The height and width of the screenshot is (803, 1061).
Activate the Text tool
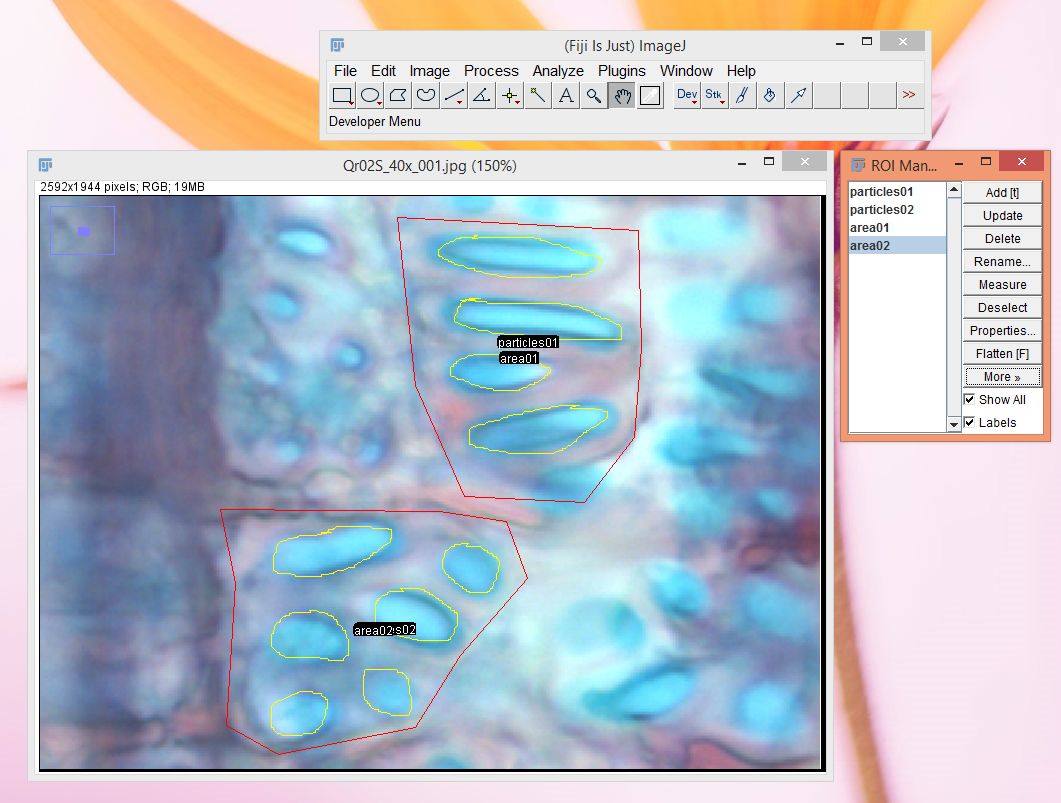coord(566,96)
